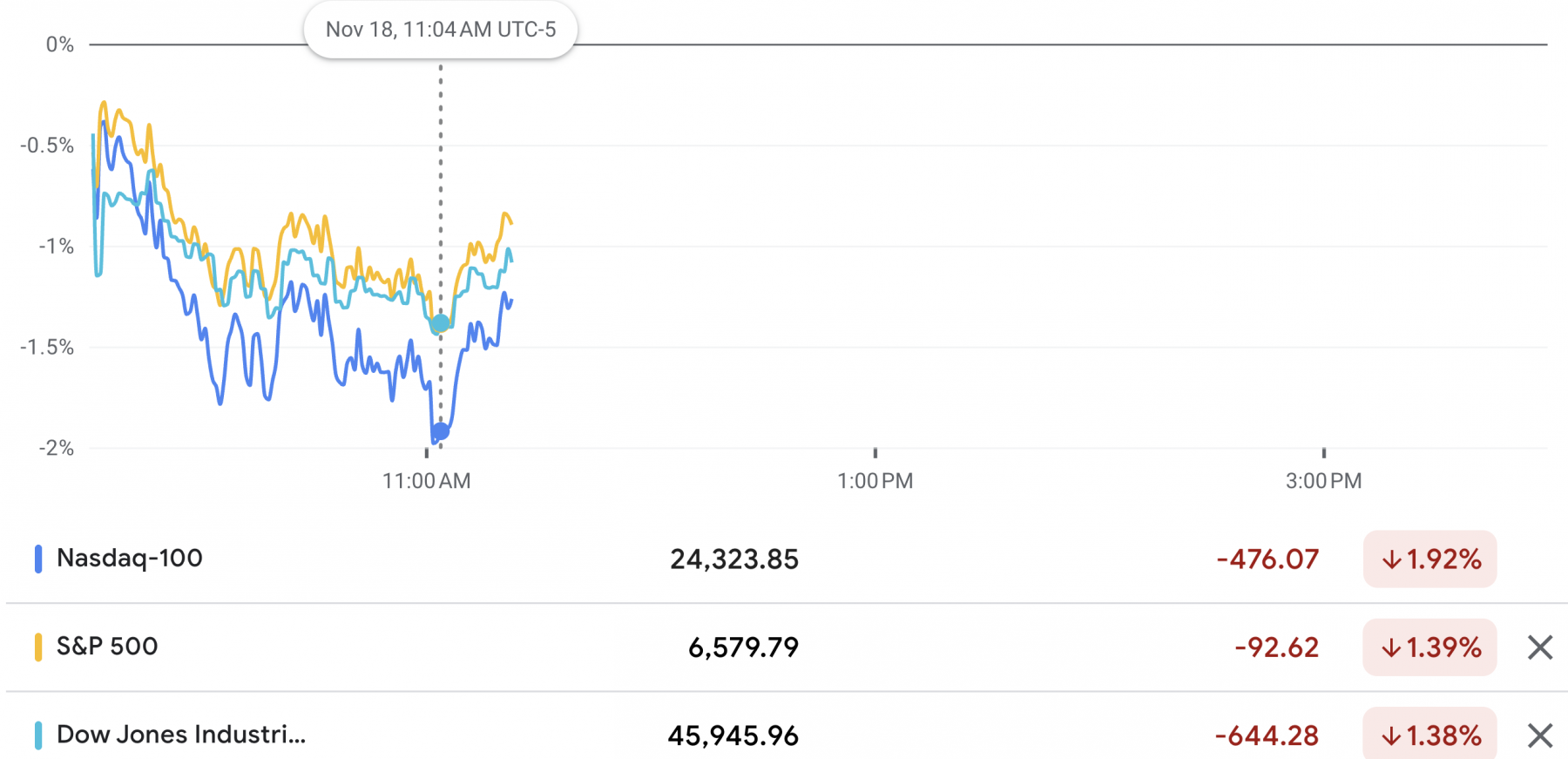Click the S&P 500 yellow legend marker
Image resolution: width=1568 pixels, height=759 pixels.
37,647
